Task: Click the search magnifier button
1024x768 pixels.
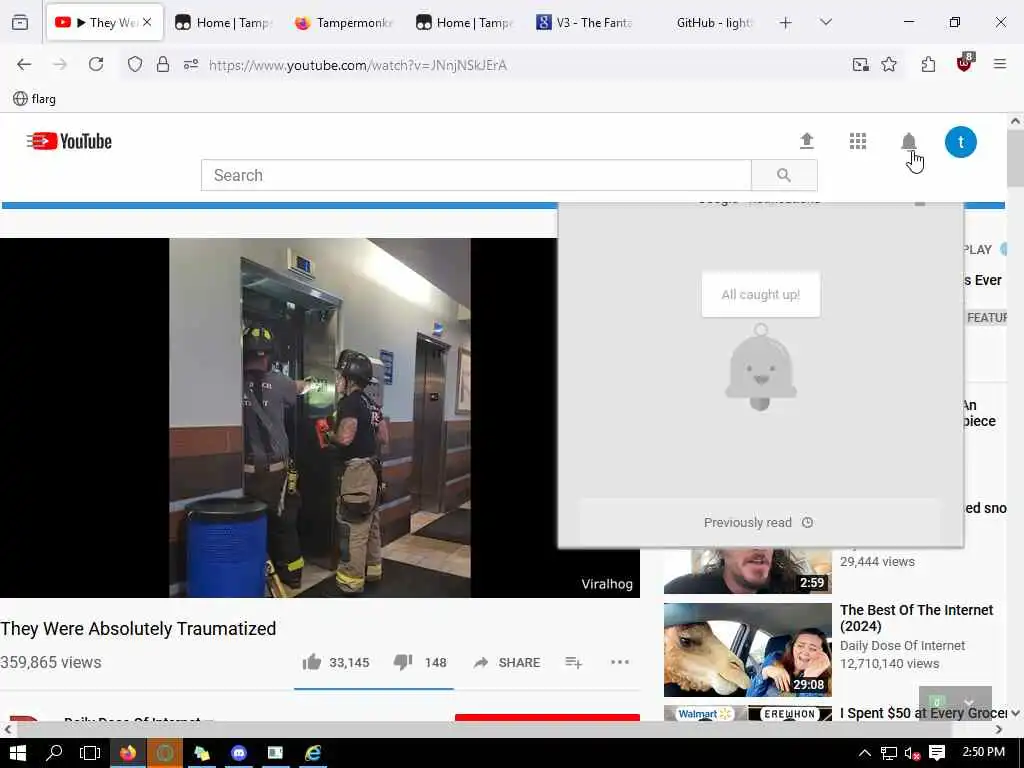Action: coord(784,175)
